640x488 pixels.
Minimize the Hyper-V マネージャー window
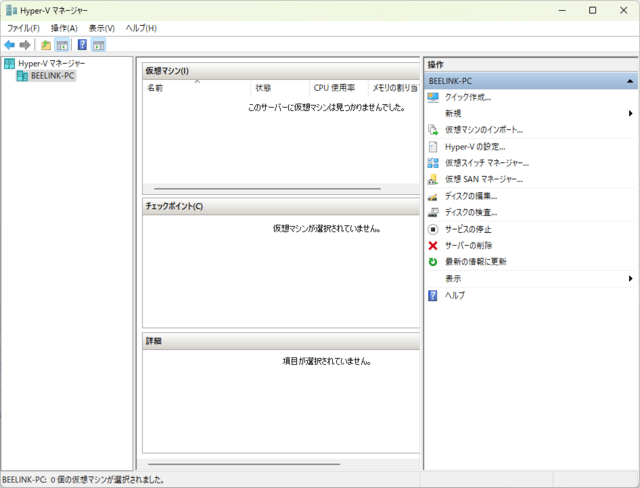(x=562, y=10)
